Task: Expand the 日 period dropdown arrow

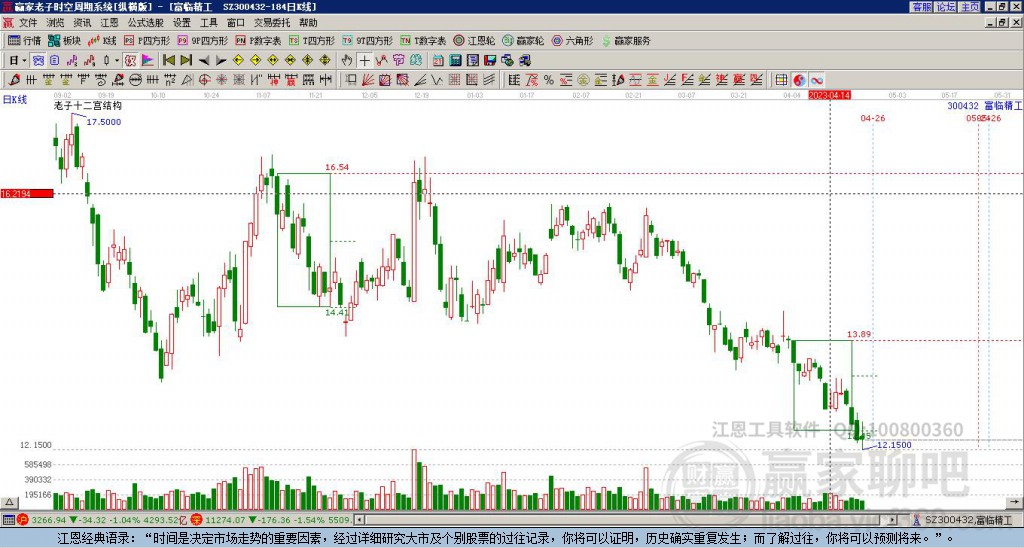Action: click(24, 60)
